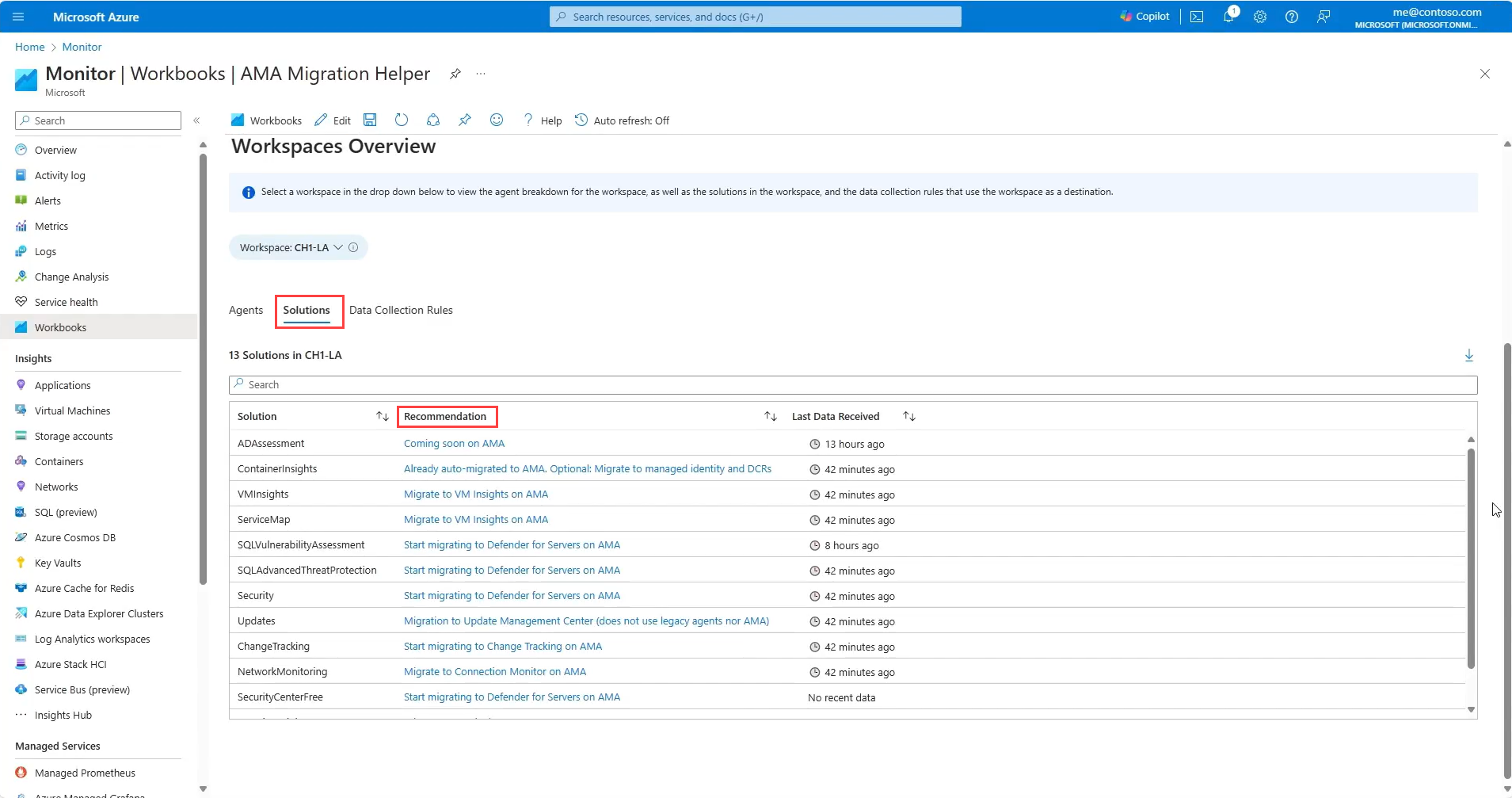Click the Edit button in the workbook toolbar
Screen dimensions: 1512x798
click(333, 120)
